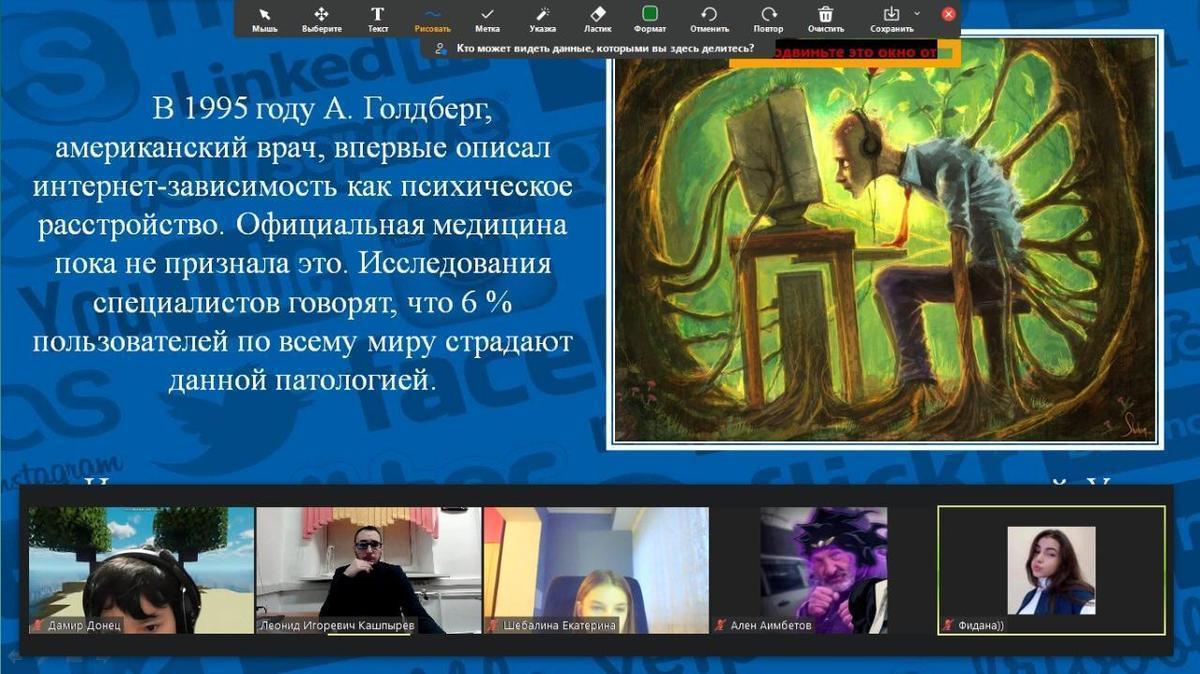Switch to the Ластик eraser tool

click(598, 18)
